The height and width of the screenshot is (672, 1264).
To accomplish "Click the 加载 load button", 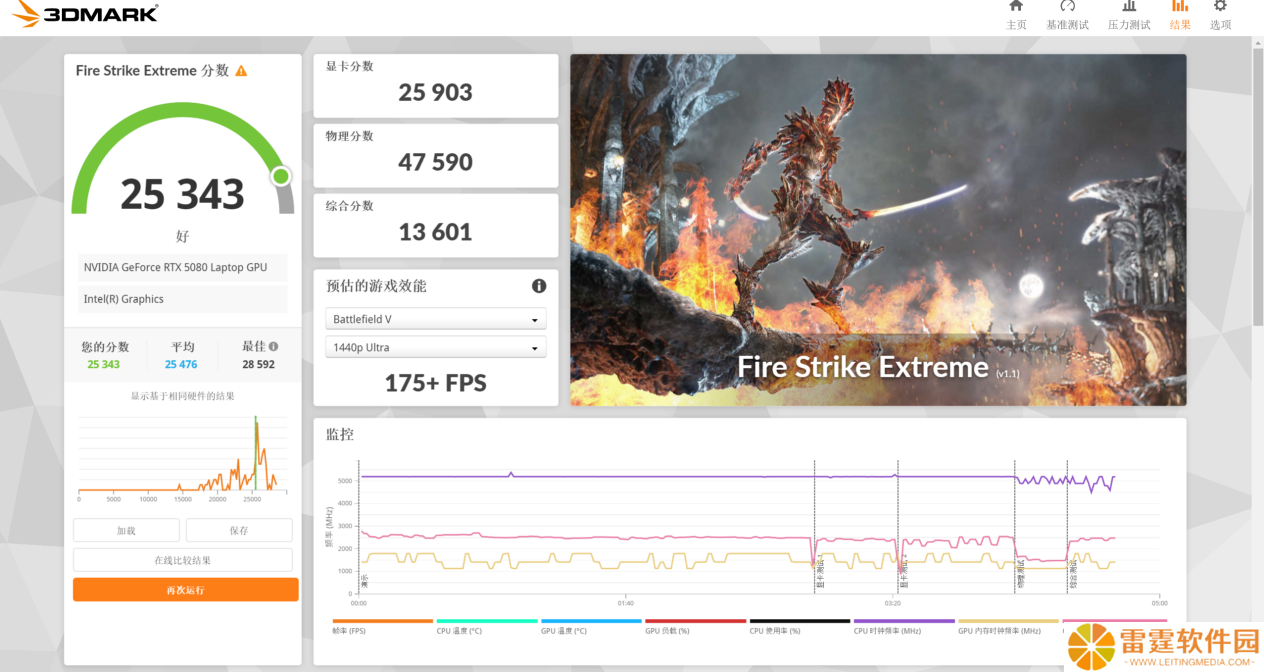I will [126, 530].
